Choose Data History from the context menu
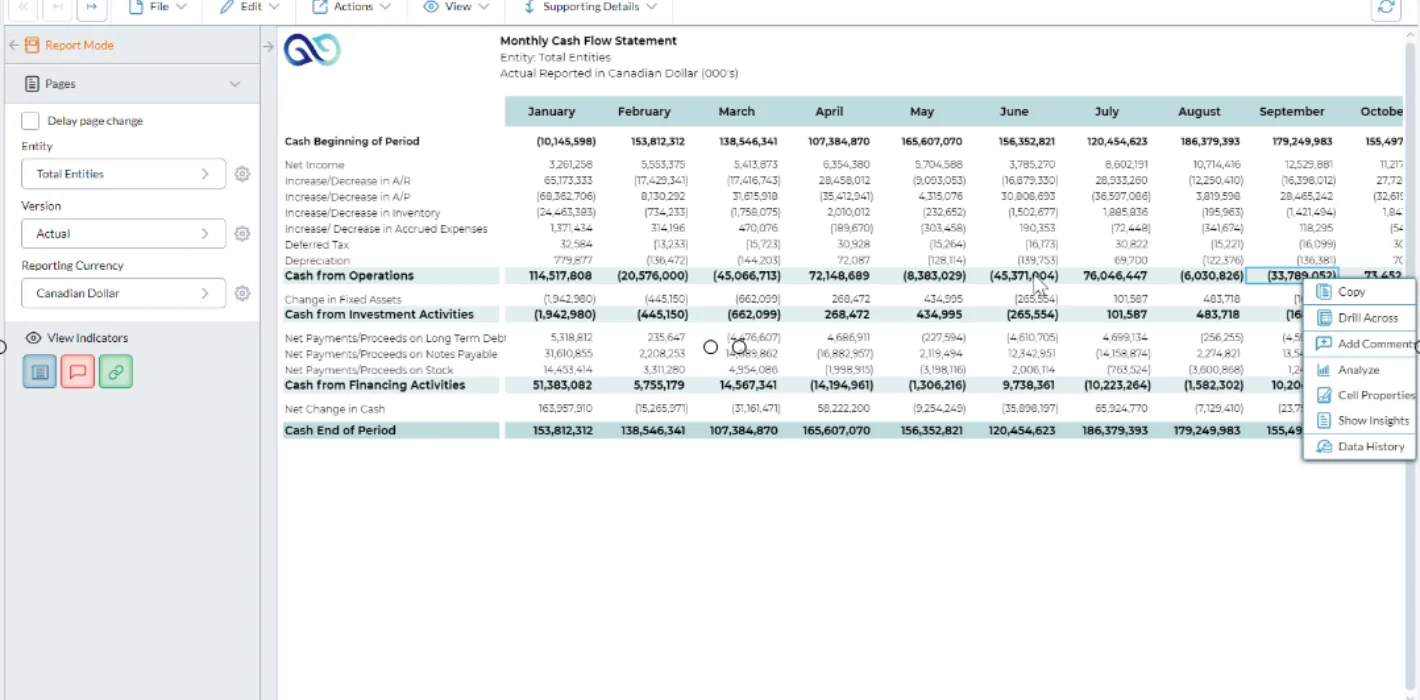 coord(1359,447)
